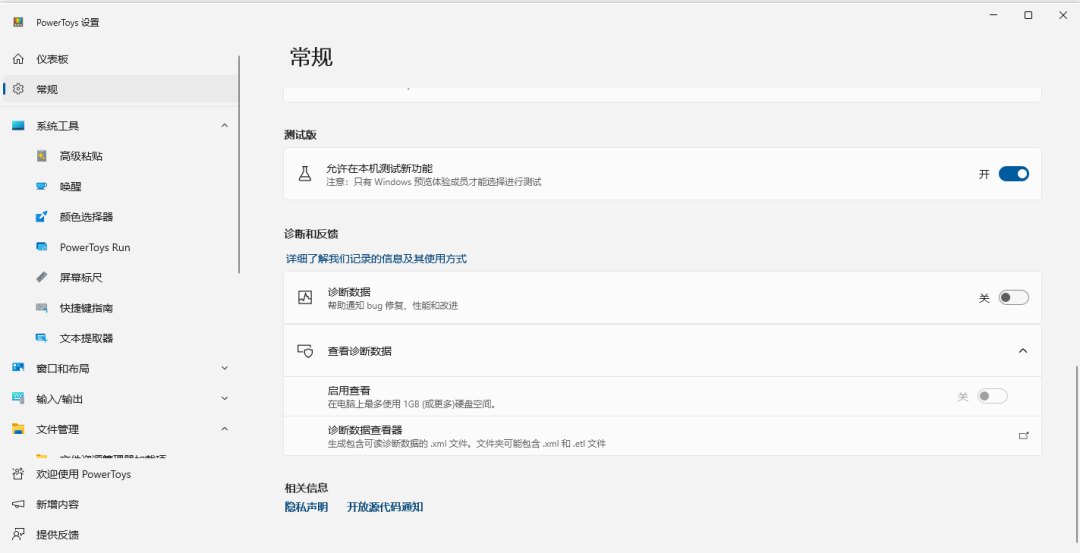Collapse the 系统工具 group chevron
1080x553 pixels.
pyautogui.click(x=225, y=125)
